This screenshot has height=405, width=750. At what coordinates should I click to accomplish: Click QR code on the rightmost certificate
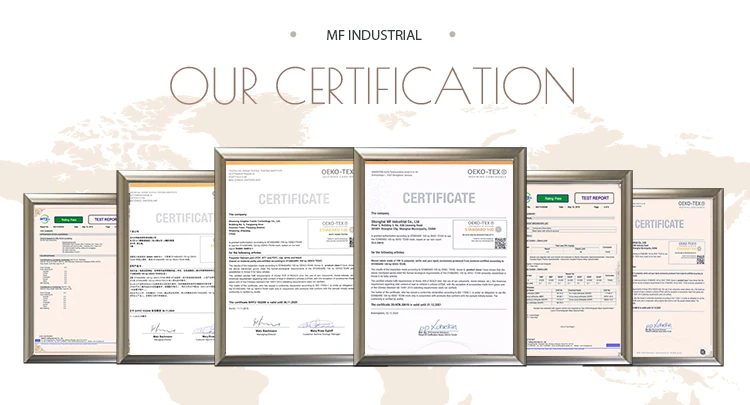tap(700, 260)
